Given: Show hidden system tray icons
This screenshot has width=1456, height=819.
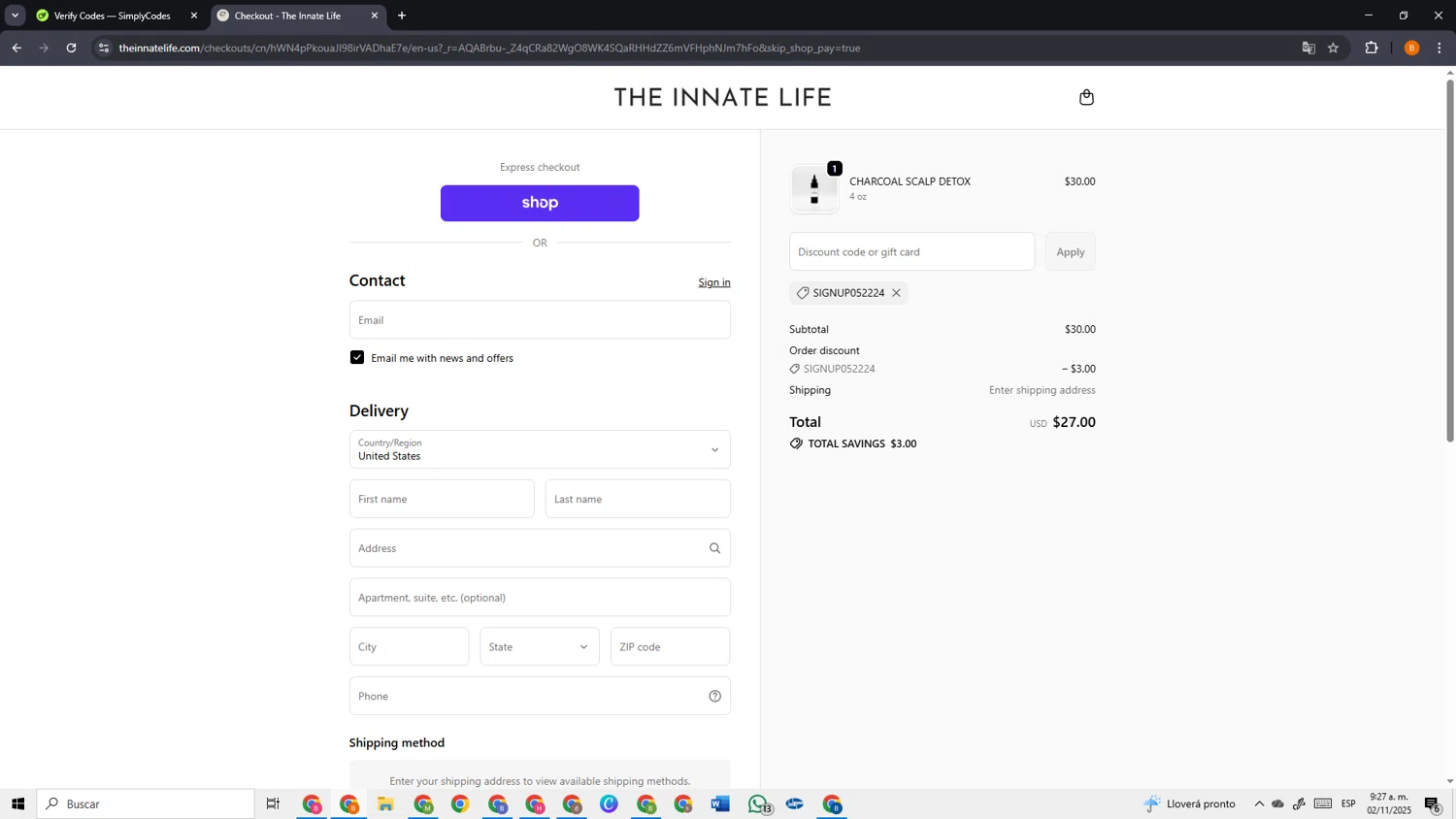Looking at the screenshot, I should (1259, 803).
